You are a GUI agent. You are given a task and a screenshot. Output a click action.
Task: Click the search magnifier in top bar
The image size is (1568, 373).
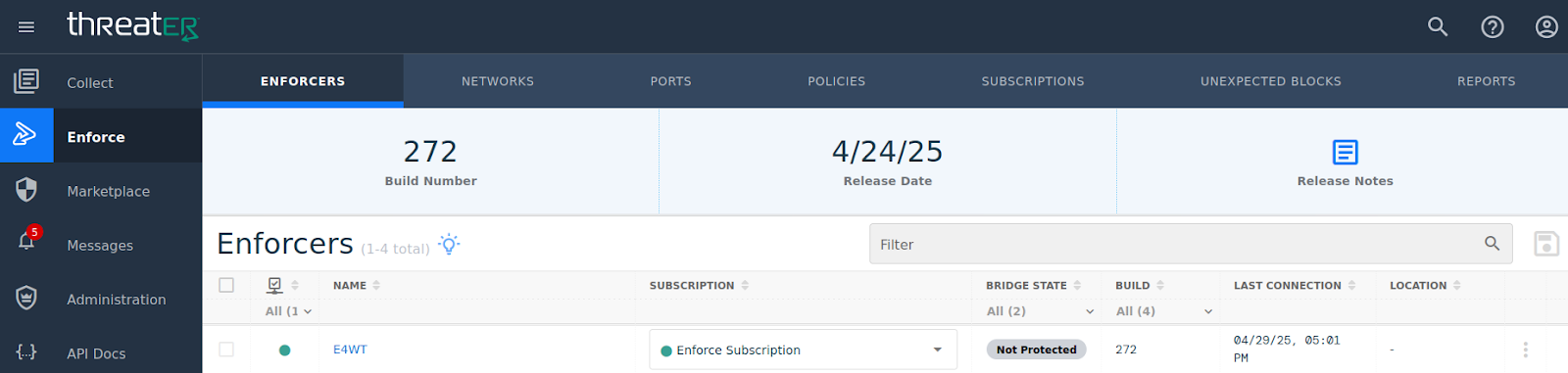pyautogui.click(x=1438, y=26)
